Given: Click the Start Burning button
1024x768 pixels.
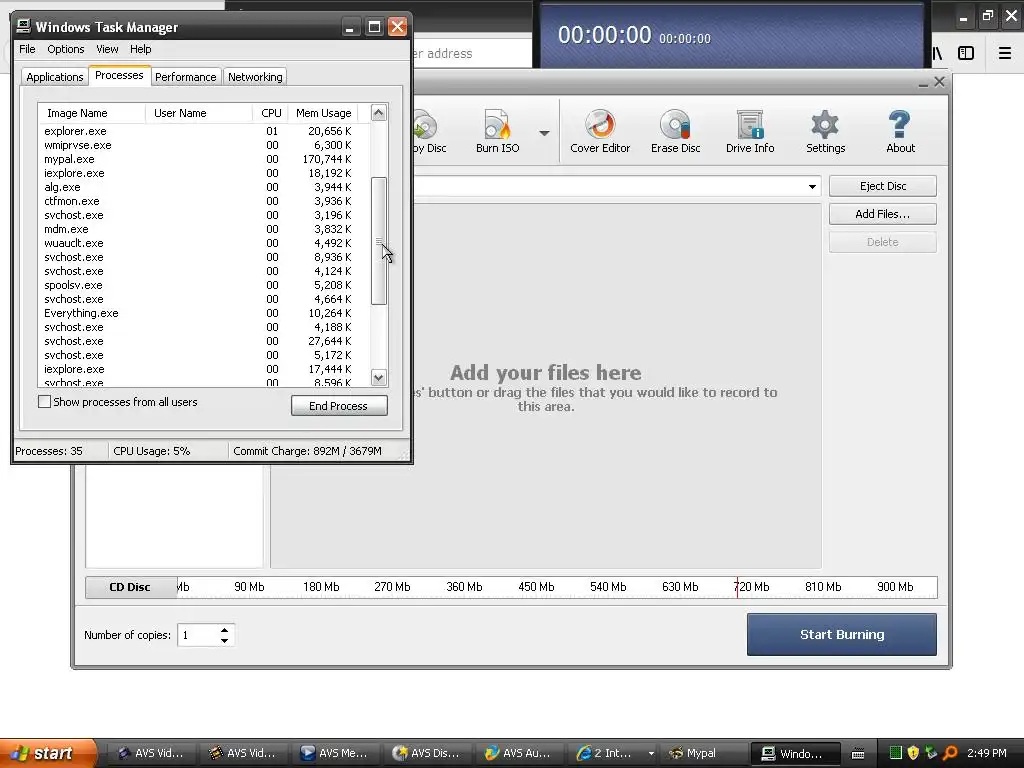Looking at the screenshot, I should 841,634.
